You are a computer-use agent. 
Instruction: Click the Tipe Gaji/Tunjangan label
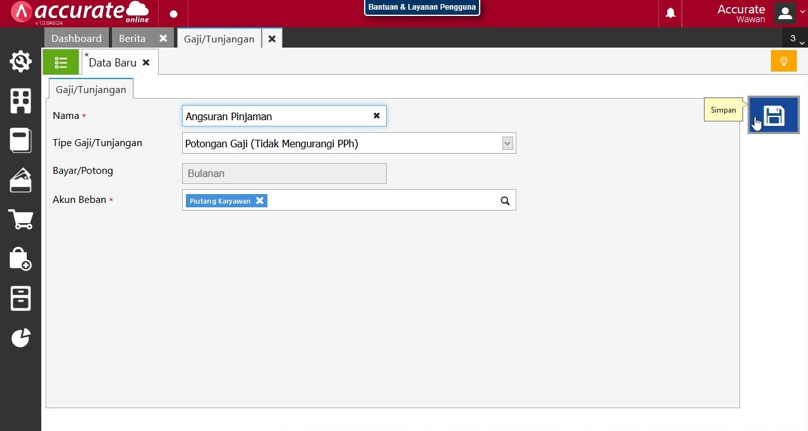point(97,143)
